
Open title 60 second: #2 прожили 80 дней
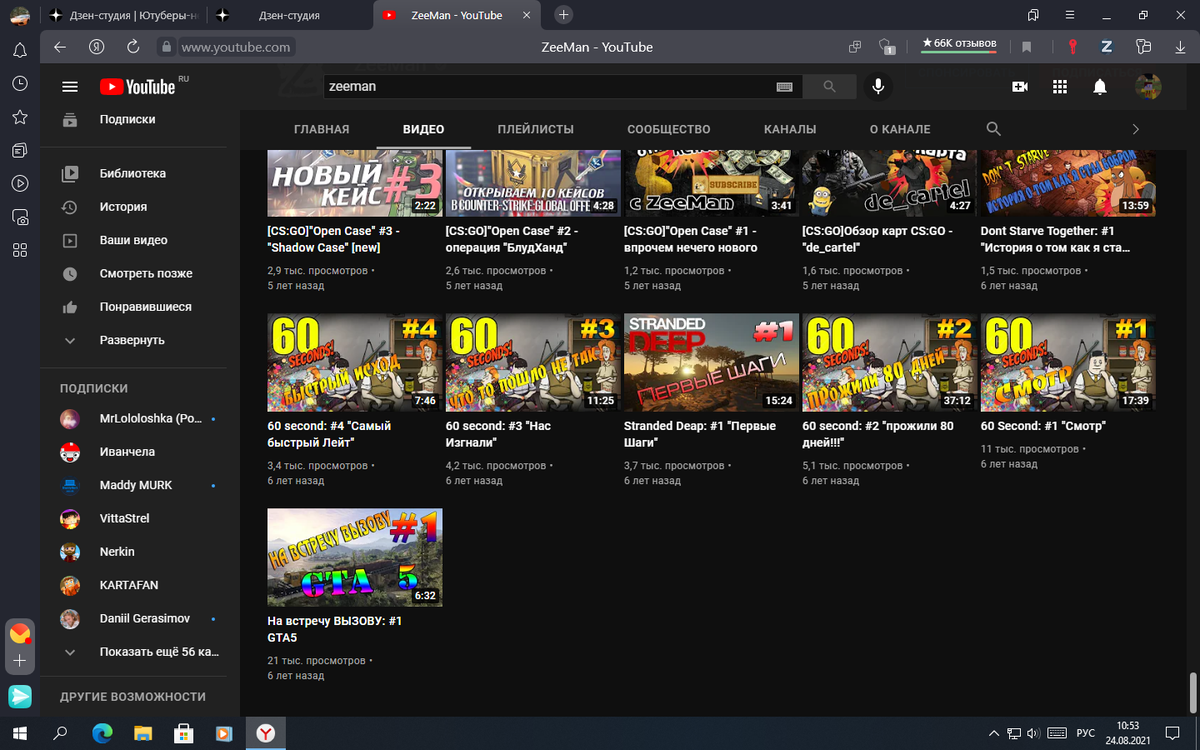pos(878,433)
